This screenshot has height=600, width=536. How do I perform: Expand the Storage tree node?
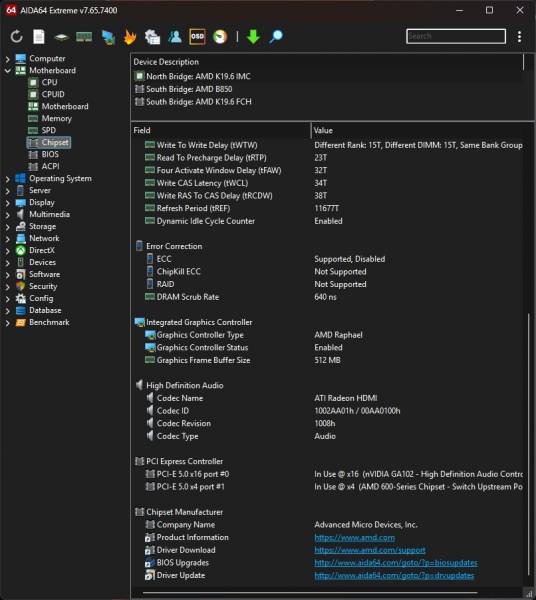pyautogui.click(x=7, y=227)
